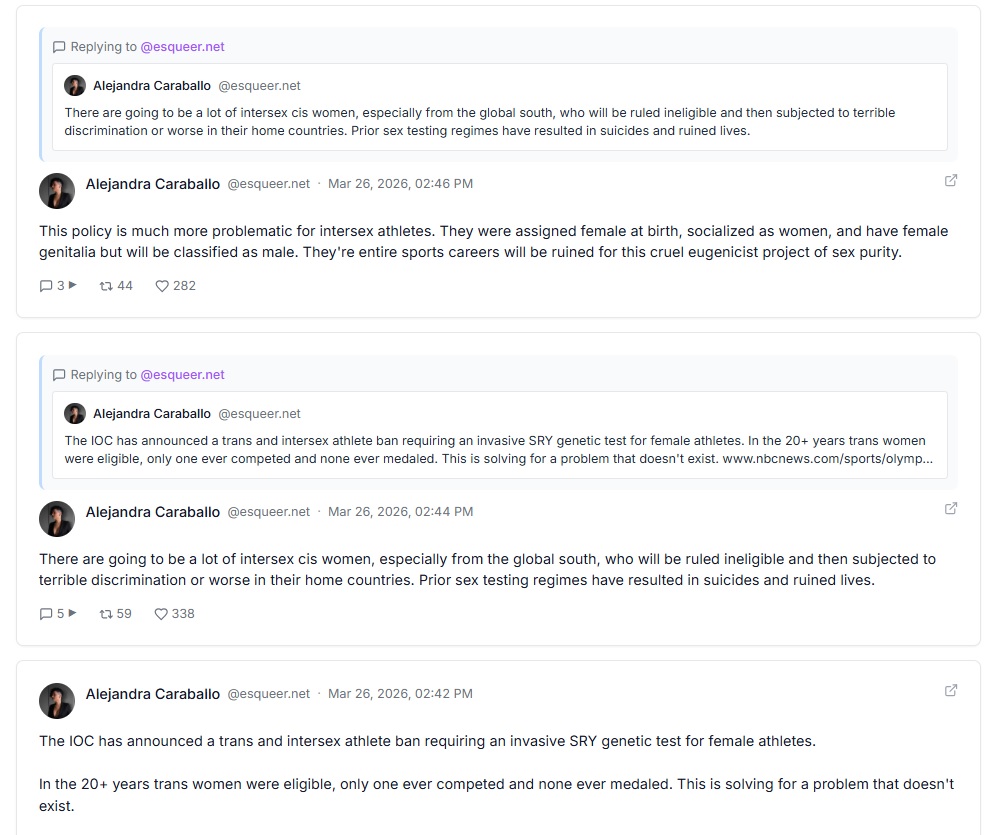Click Alejandra Caraballo name on 02:42 PM post
Screen dimensions: 989x835
(152, 694)
